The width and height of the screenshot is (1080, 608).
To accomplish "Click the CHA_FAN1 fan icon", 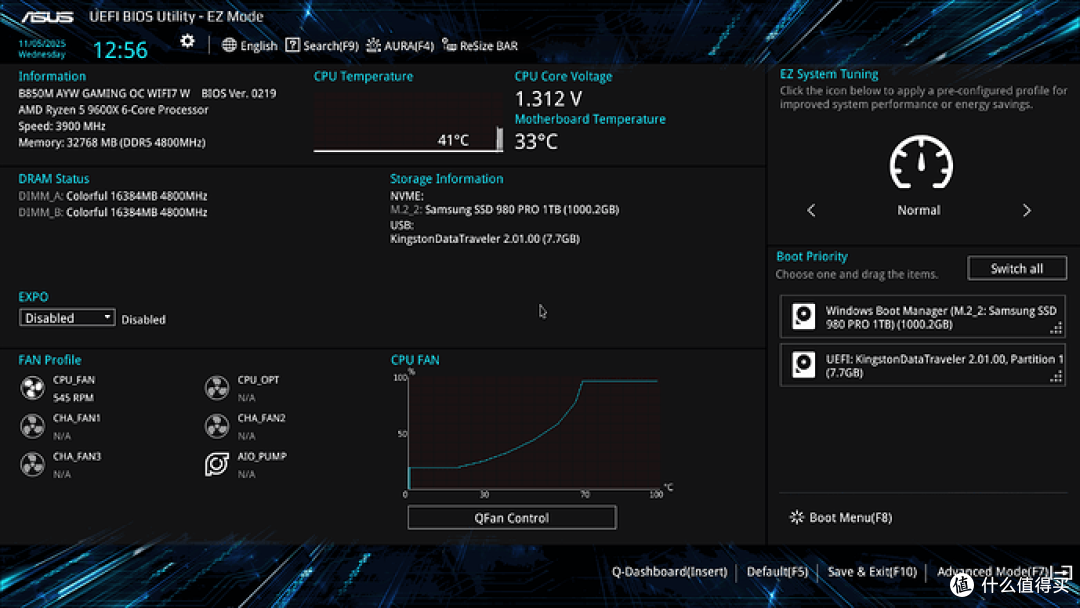I will (32, 426).
